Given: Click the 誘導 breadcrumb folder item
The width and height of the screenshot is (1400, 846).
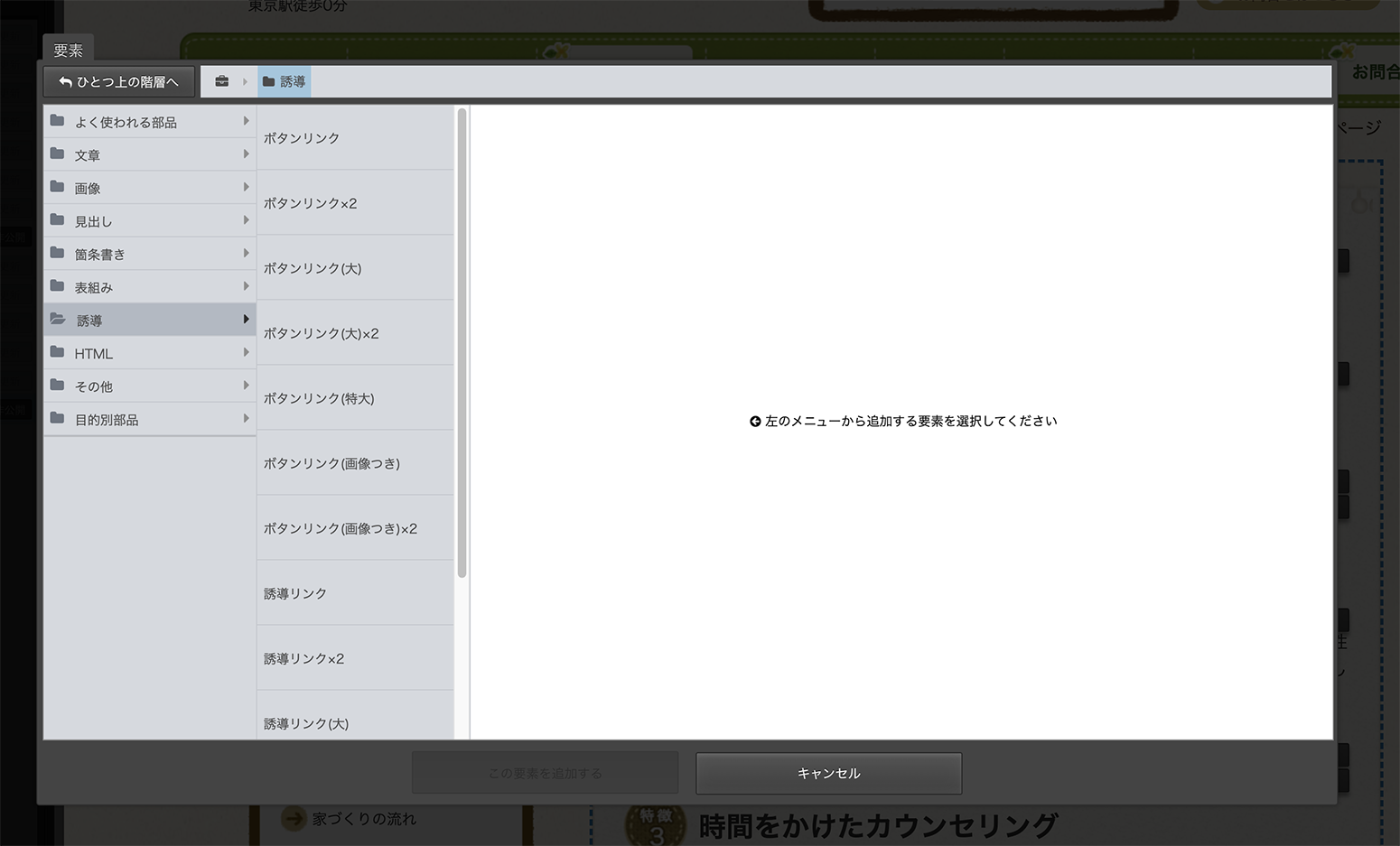Looking at the screenshot, I should point(285,81).
